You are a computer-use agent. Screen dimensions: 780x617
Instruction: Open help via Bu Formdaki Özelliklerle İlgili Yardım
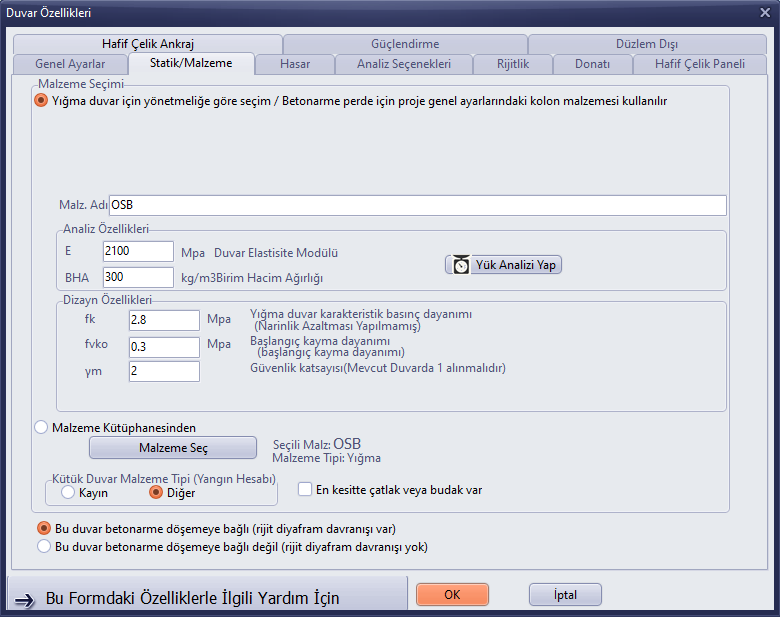pyautogui.click(x=207, y=594)
